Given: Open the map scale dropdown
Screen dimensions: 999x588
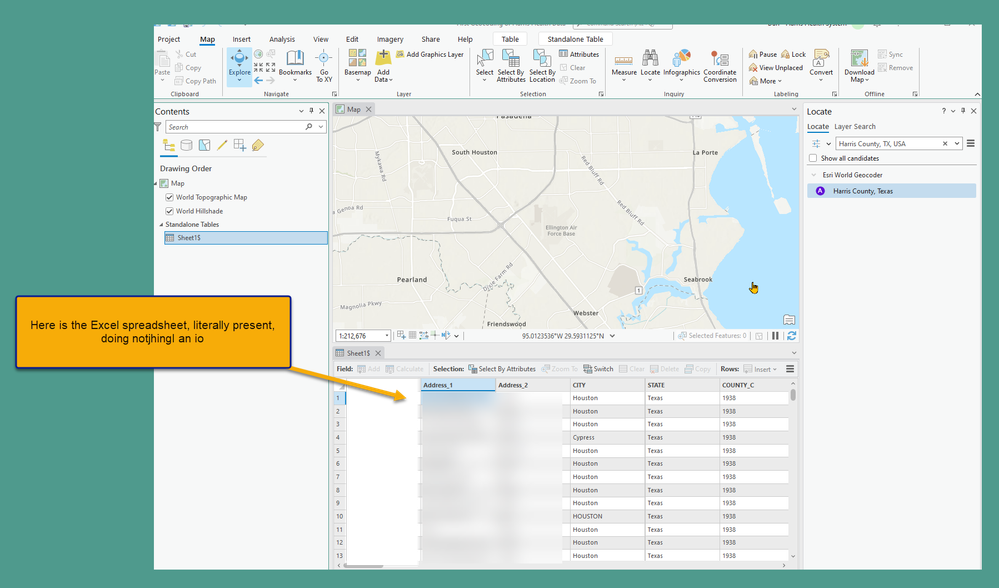Looking at the screenshot, I should (389, 336).
